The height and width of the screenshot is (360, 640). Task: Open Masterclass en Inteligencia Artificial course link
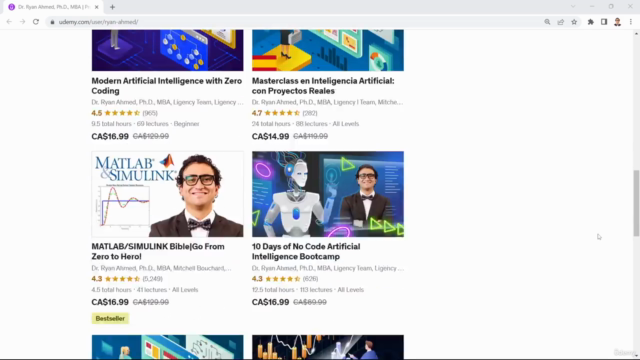click(x=323, y=86)
